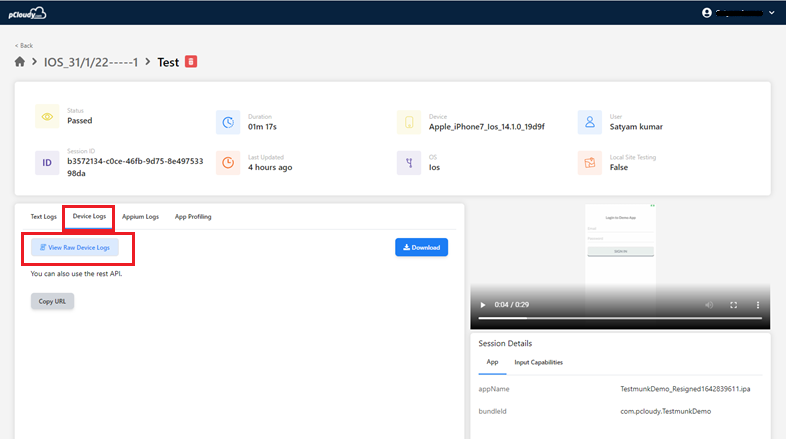The width and height of the screenshot is (786, 439).
Task: Click the user profile avatar icon
Action: click(708, 12)
